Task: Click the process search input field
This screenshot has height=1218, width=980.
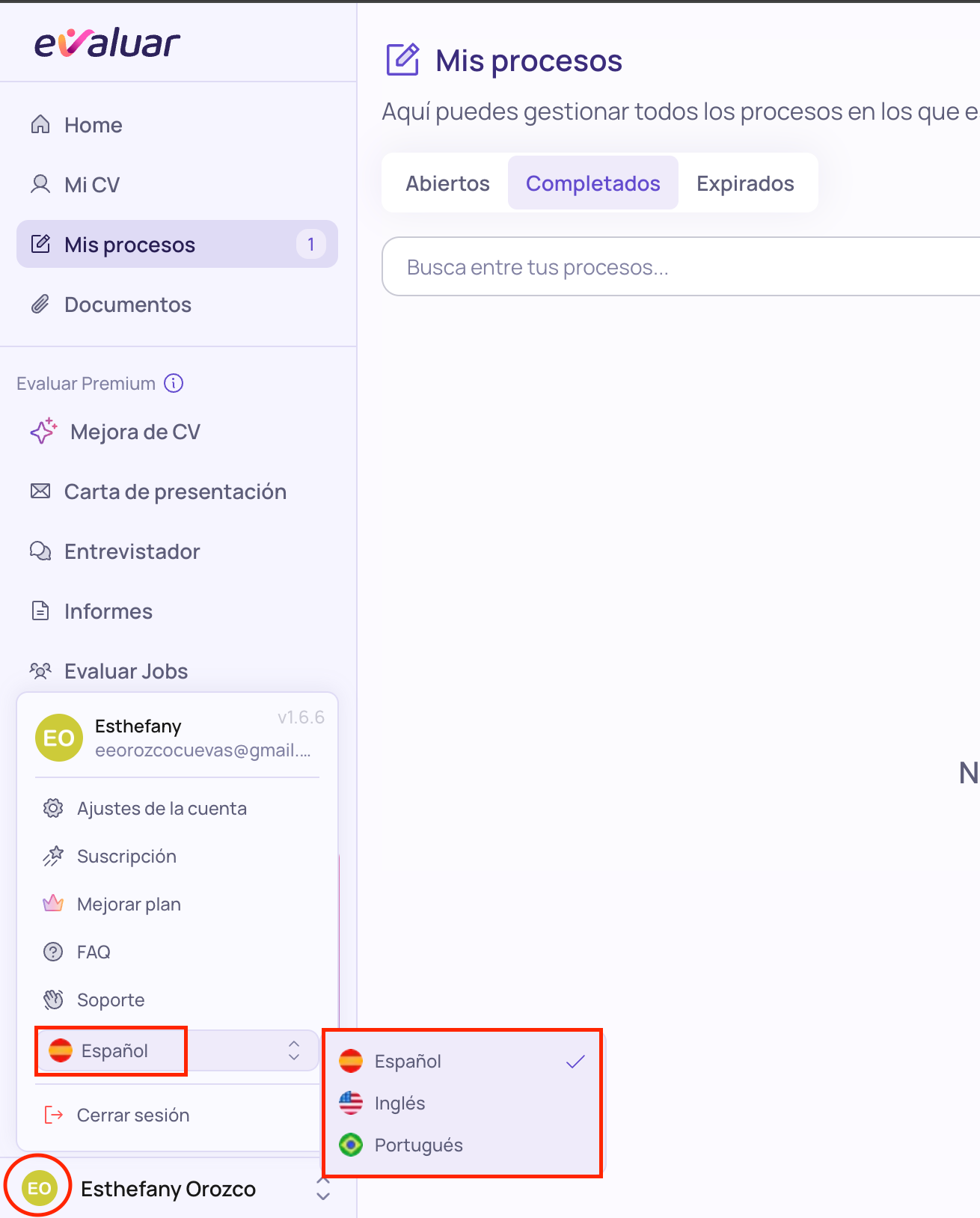Action: pos(681,267)
